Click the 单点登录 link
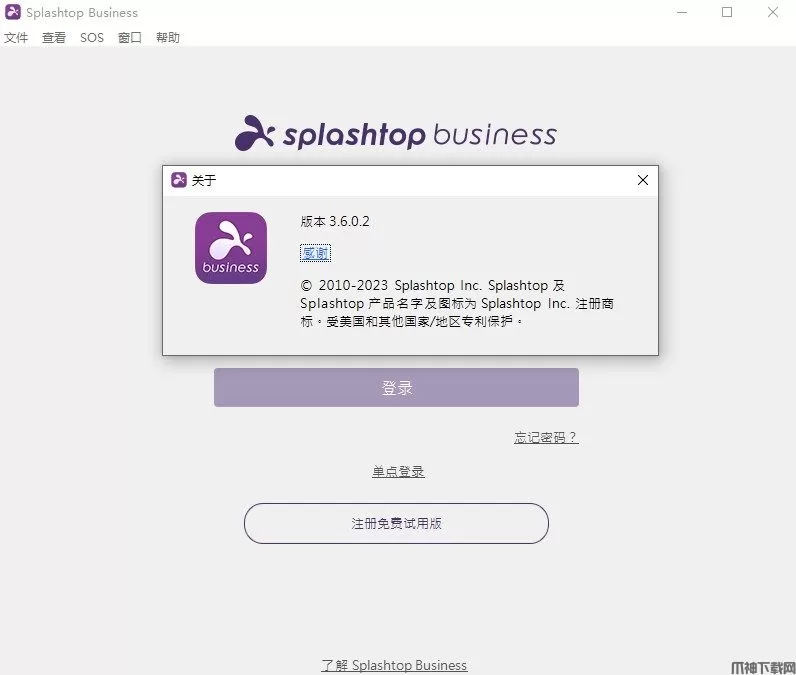Image resolution: width=796 pixels, height=675 pixels. pyautogui.click(x=398, y=471)
